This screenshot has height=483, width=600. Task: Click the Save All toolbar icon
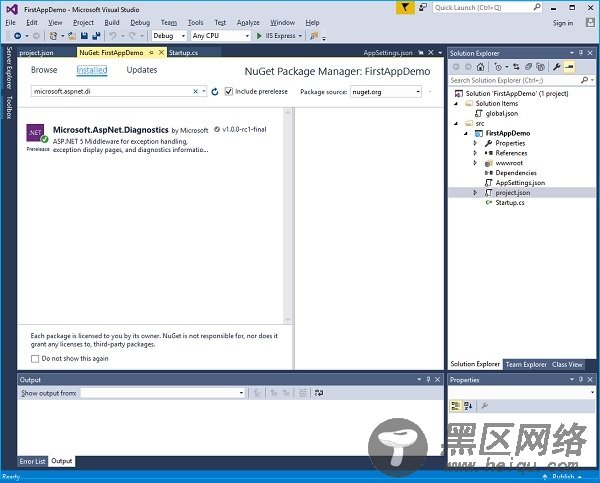point(96,36)
